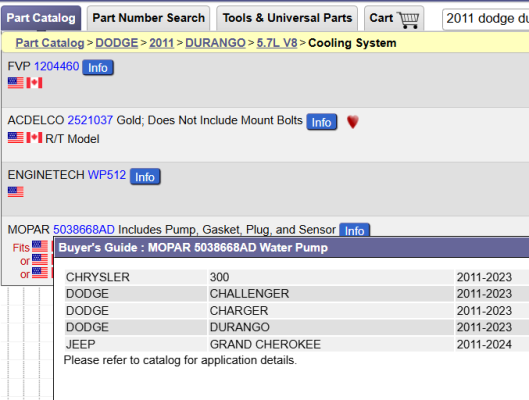The width and height of the screenshot is (529, 400).
Task: Click US flag under ENGINETECH WP512
Action: point(16,192)
